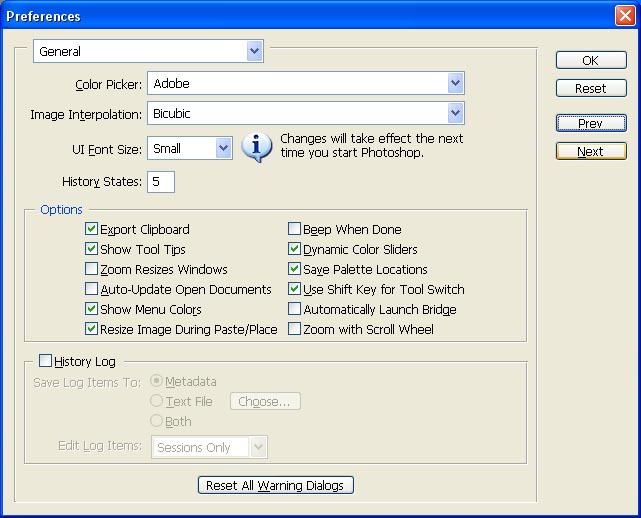Viewport: 641px width, 518px height.
Task: Close the Preferences dialog with the X
Action: click(624, 16)
